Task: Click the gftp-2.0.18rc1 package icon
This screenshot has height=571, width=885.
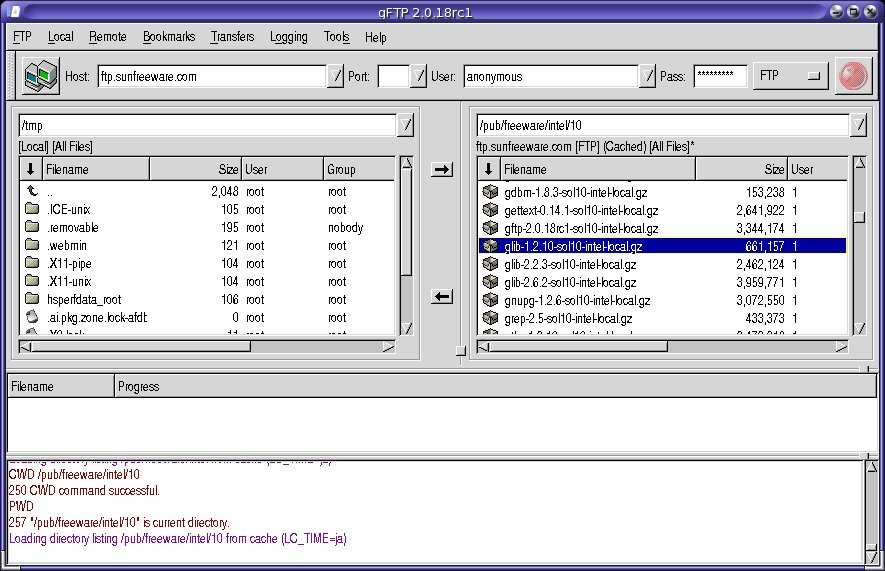Action: [490, 228]
